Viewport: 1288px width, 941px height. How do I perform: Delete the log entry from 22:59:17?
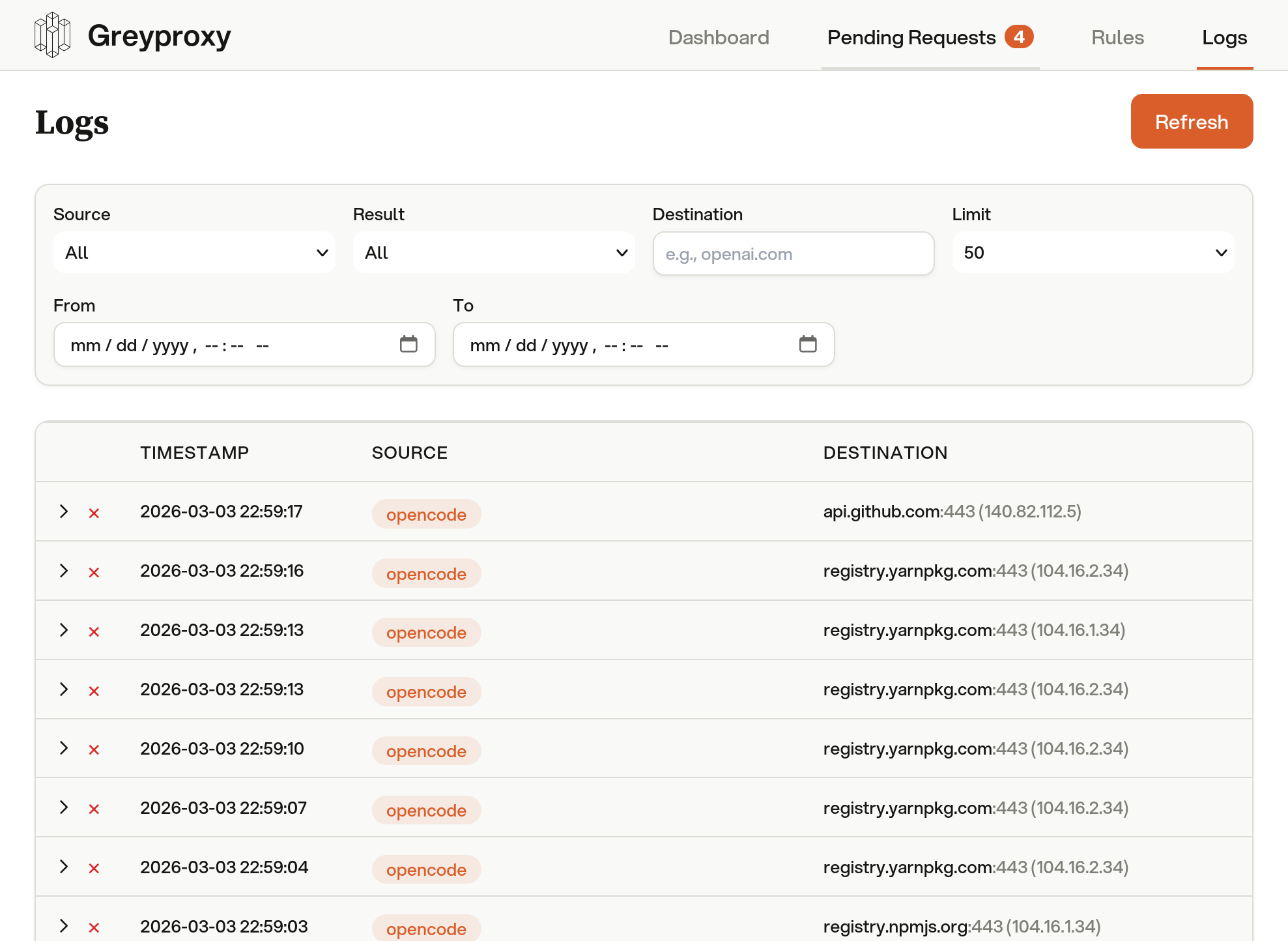coord(93,512)
